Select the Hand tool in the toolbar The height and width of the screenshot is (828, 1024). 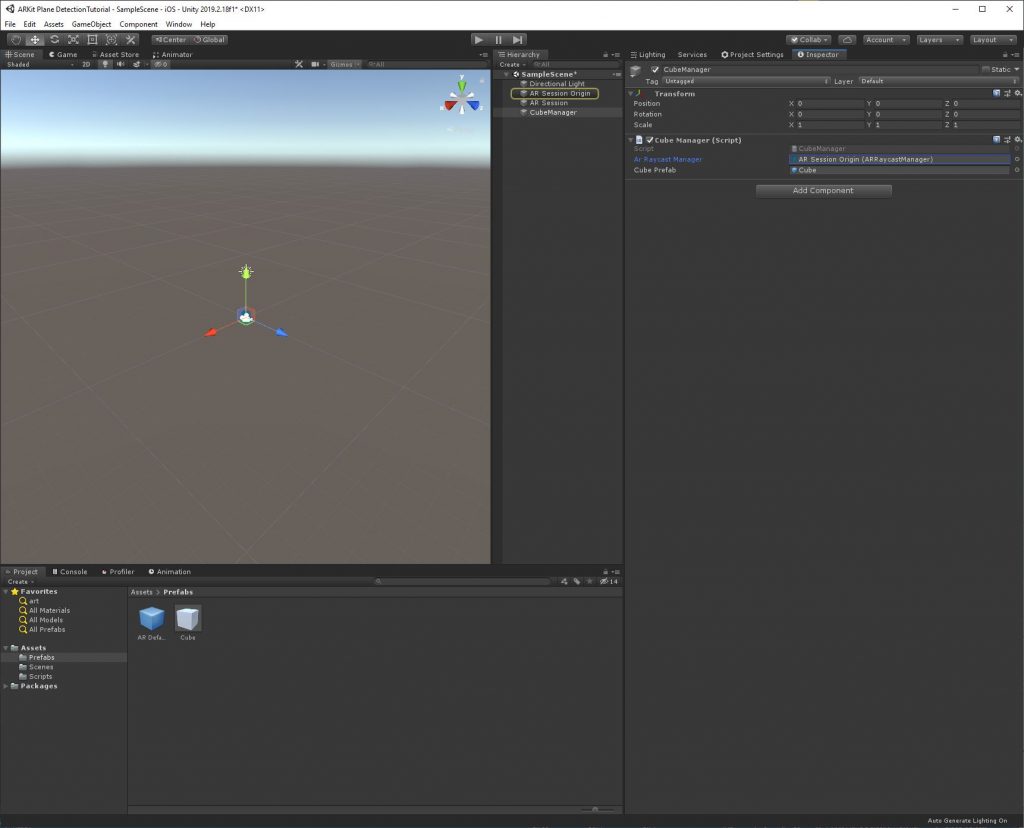pos(16,40)
